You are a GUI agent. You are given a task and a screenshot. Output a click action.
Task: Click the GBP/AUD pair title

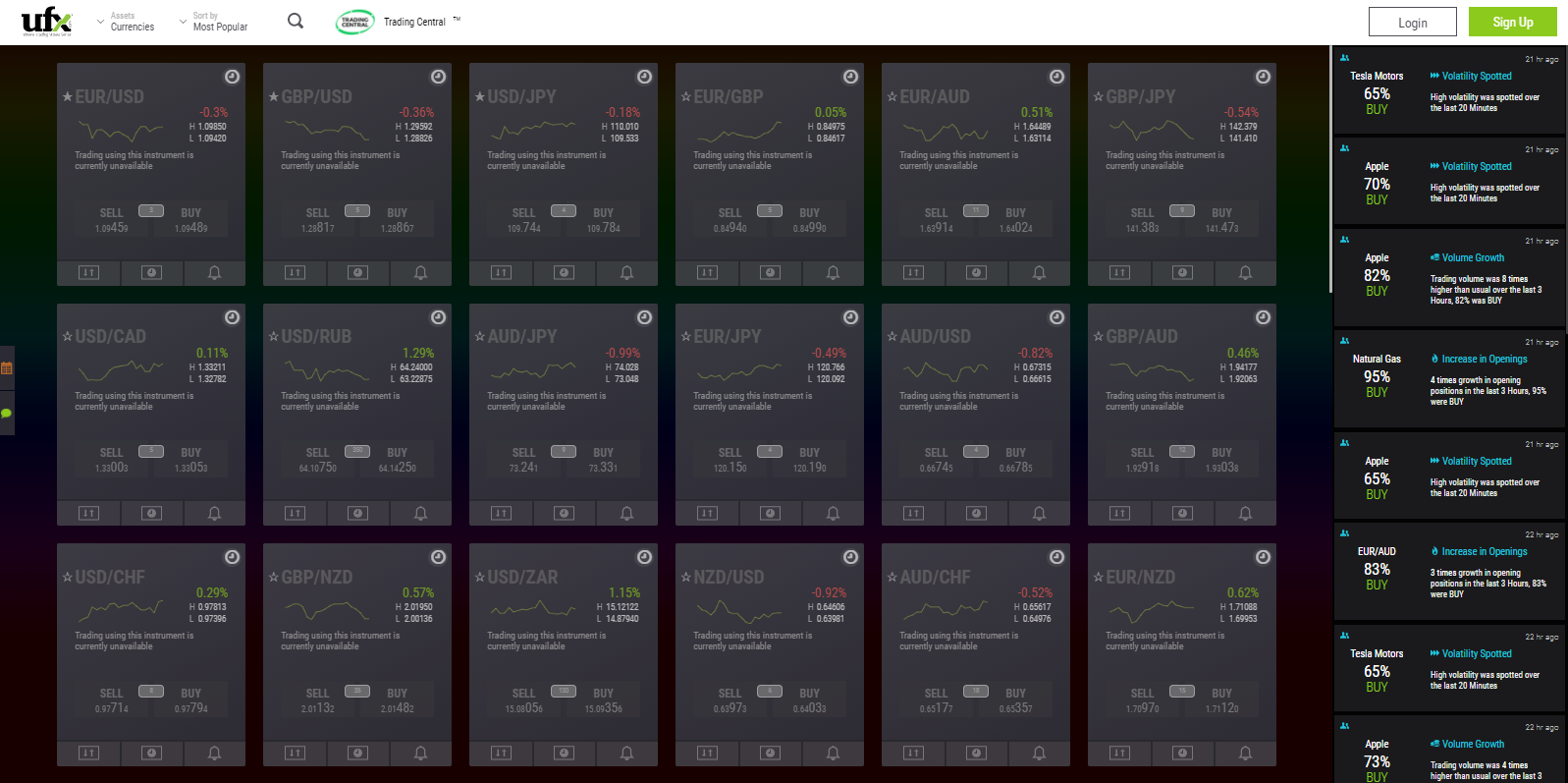(1142, 336)
